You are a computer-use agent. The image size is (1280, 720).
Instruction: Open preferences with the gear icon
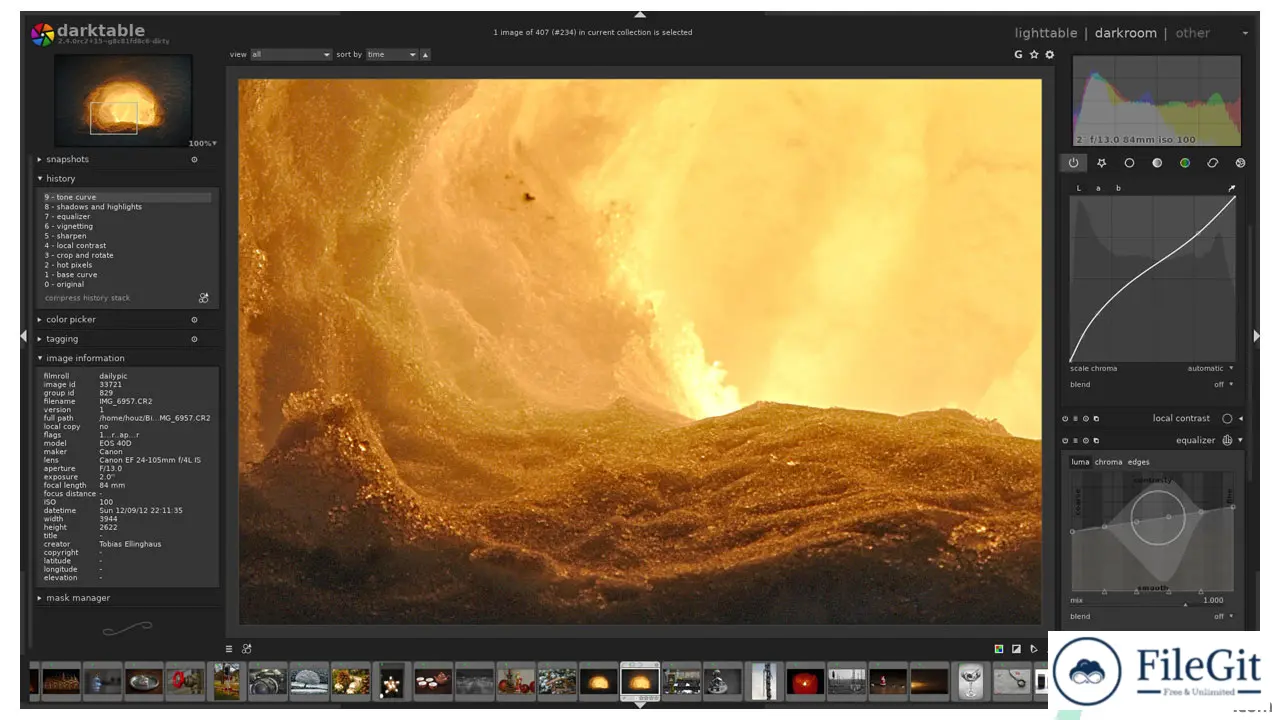pos(1049,55)
